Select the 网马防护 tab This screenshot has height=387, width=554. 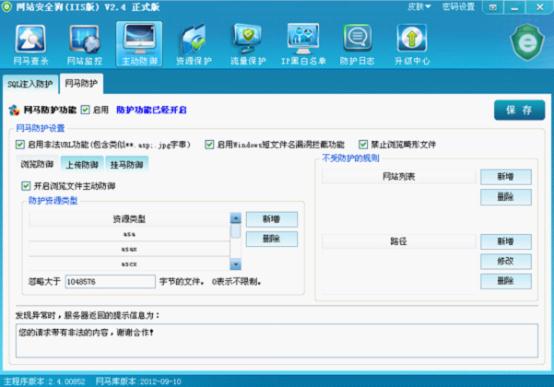[81, 83]
